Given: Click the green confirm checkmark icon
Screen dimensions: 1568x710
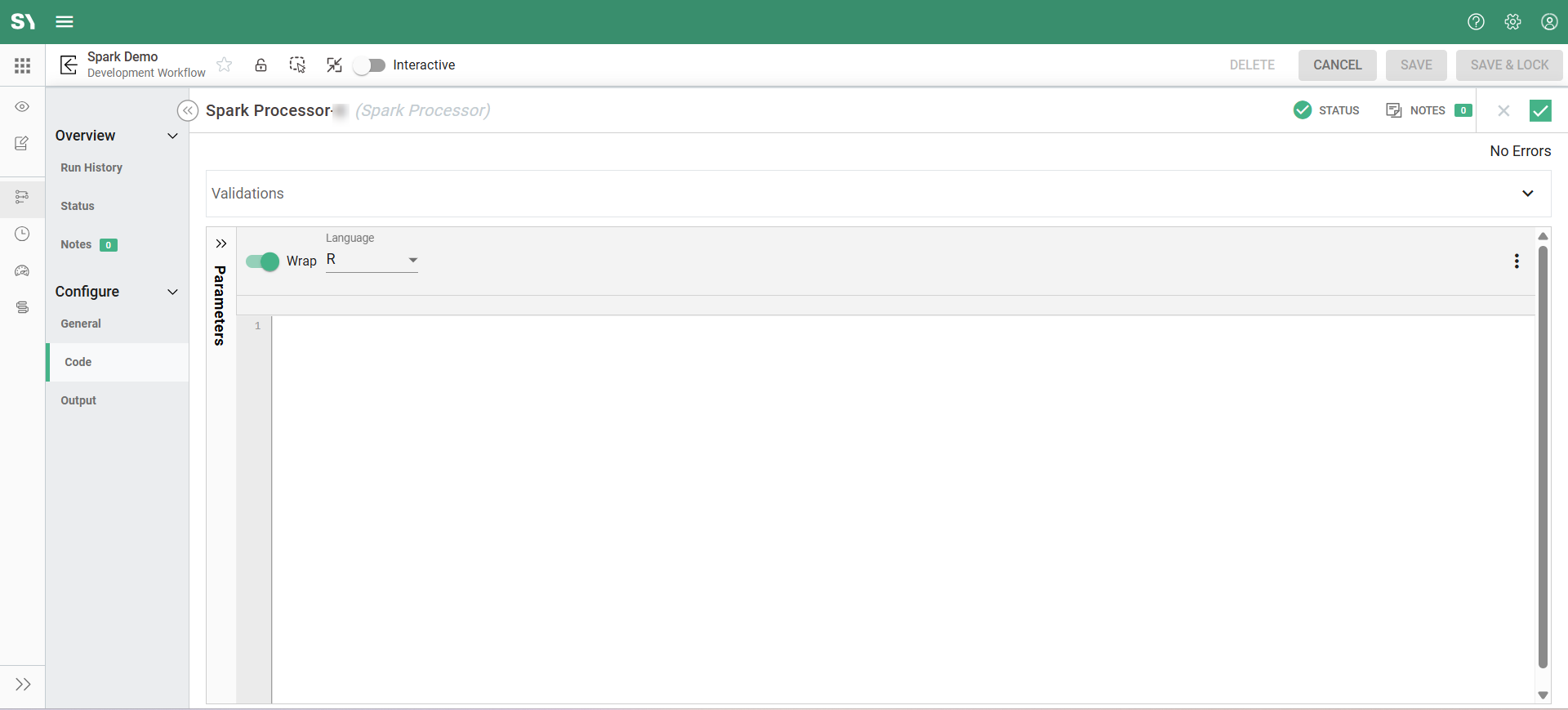Looking at the screenshot, I should [x=1539, y=110].
